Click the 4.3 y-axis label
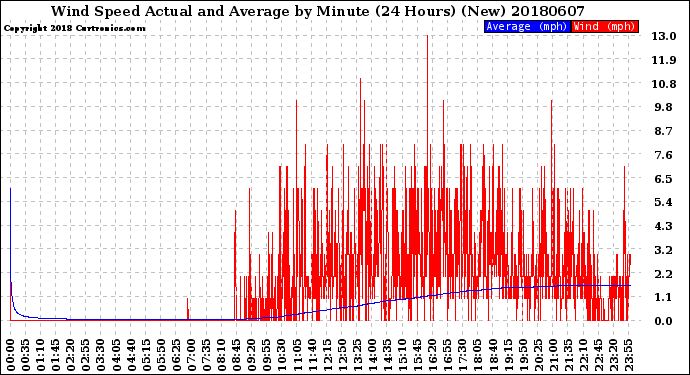The image size is (690, 375). click(x=664, y=226)
